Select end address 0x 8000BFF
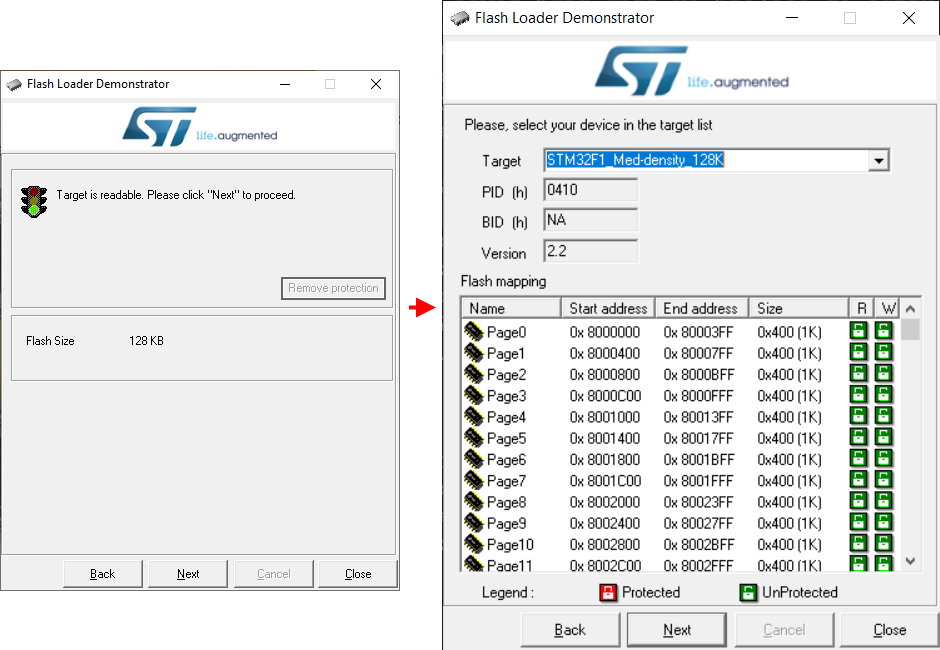The height and width of the screenshot is (650, 940). point(698,375)
